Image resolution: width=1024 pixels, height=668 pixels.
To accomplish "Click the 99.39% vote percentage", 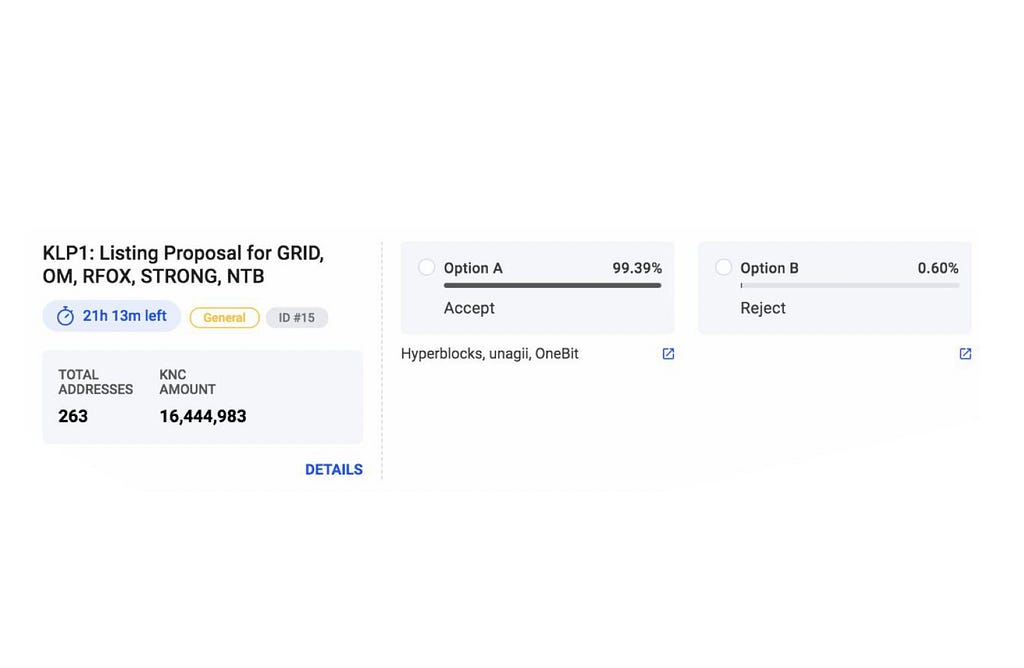I will [637, 268].
